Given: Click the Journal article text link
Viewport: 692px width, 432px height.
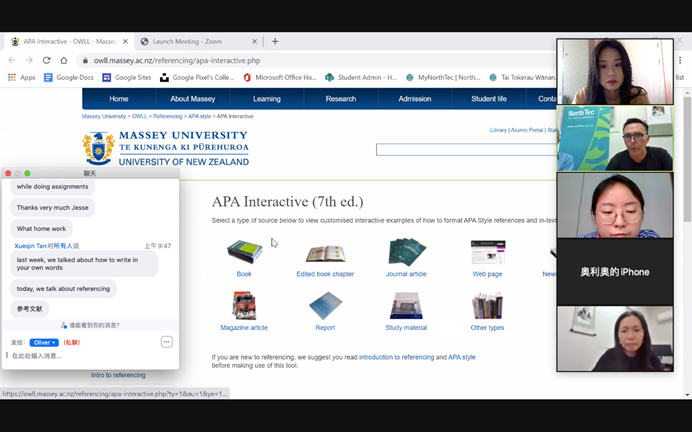Looking at the screenshot, I should pyautogui.click(x=406, y=274).
